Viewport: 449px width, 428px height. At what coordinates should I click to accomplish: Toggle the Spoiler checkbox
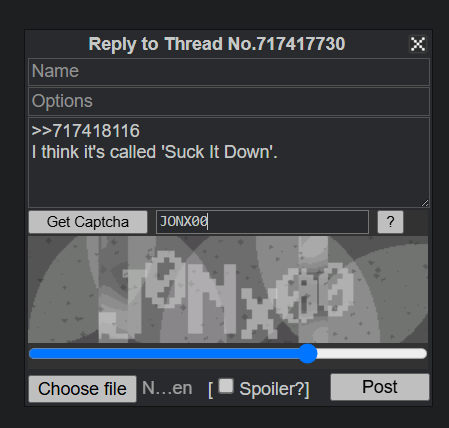(x=226, y=386)
